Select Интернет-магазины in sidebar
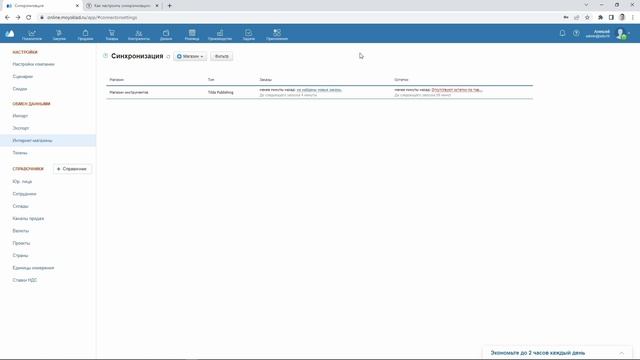Viewport: 640px width, 360px height. (x=48, y=140)
